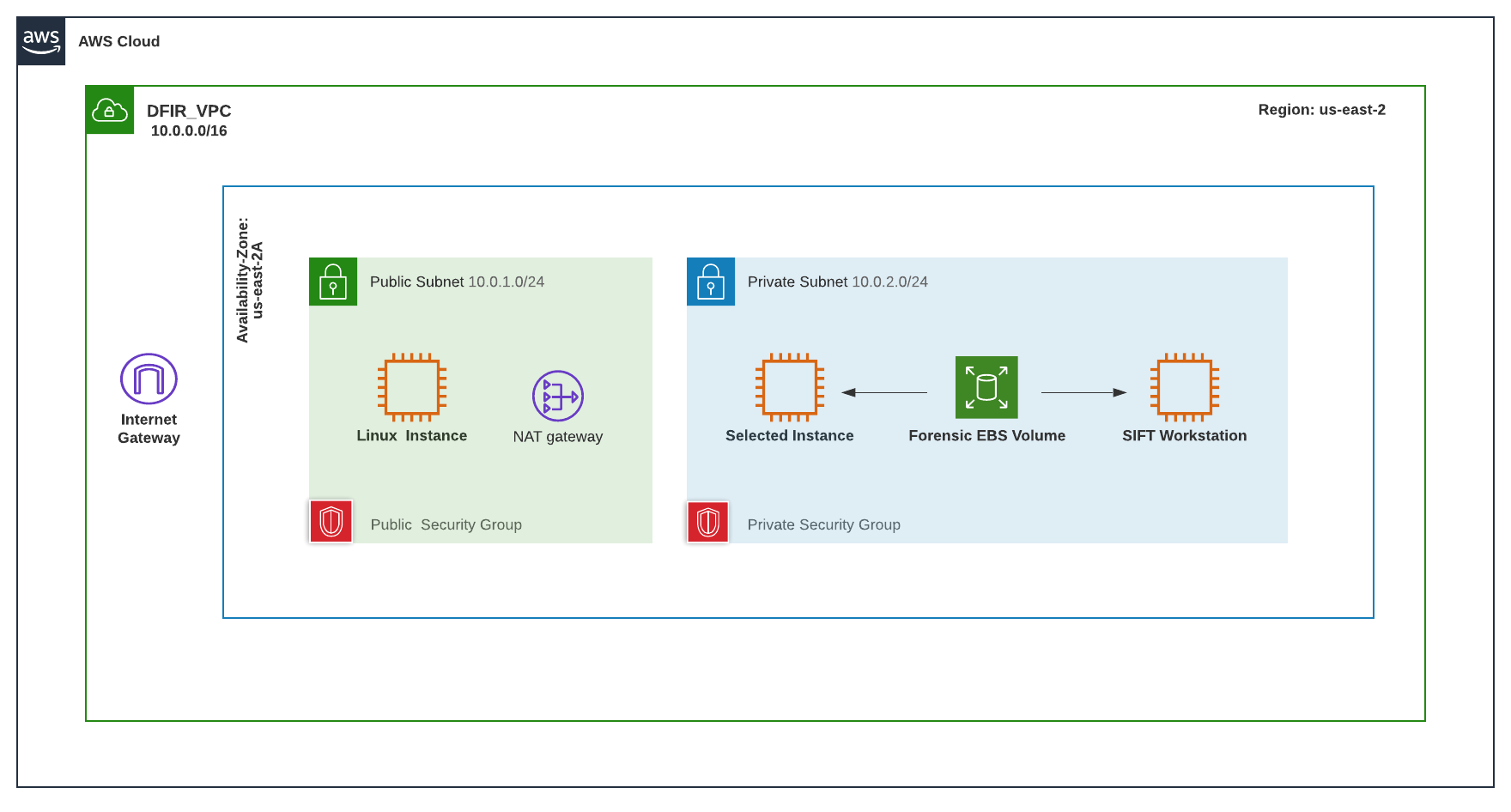The image size is (1511, 812).
Task: Select the NAT gateway label
Action: click(558, 436)
